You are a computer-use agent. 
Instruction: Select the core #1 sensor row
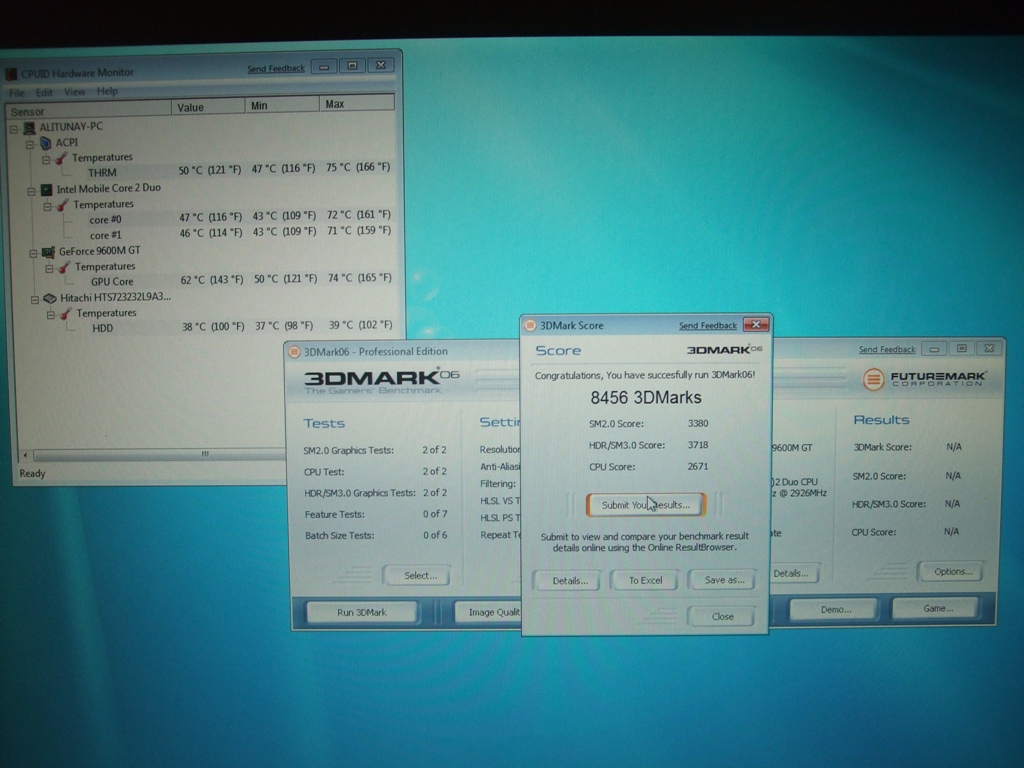[x=231, y=233]
